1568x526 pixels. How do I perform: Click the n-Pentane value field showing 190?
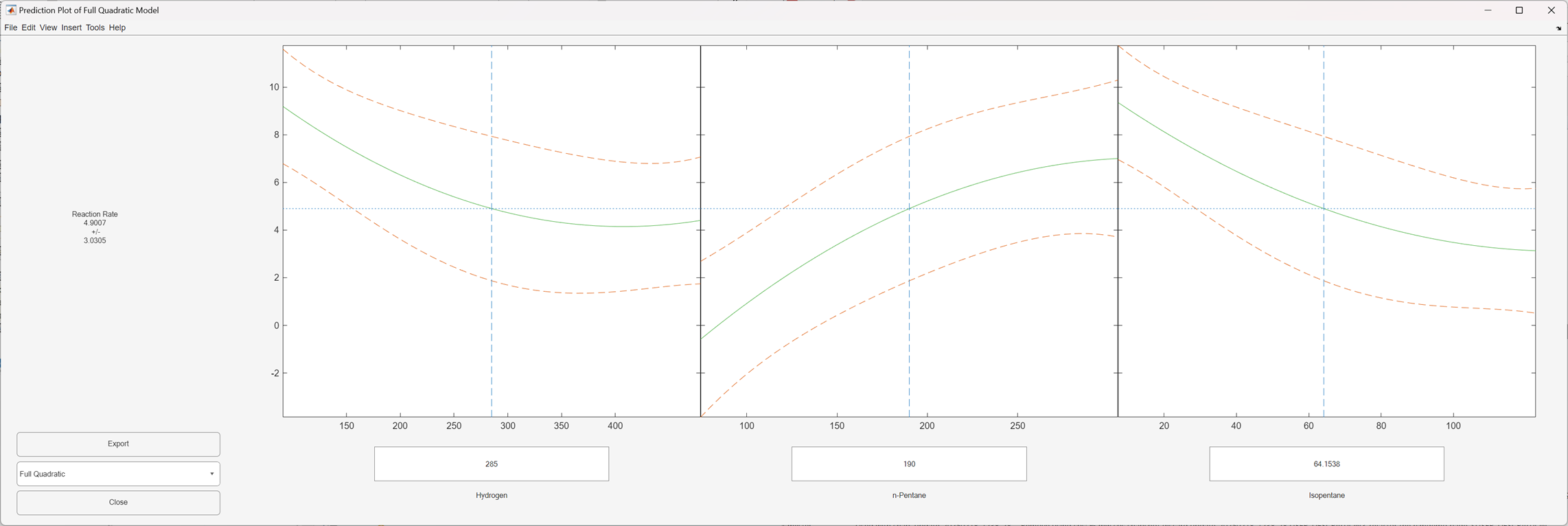tap(909, 464)
